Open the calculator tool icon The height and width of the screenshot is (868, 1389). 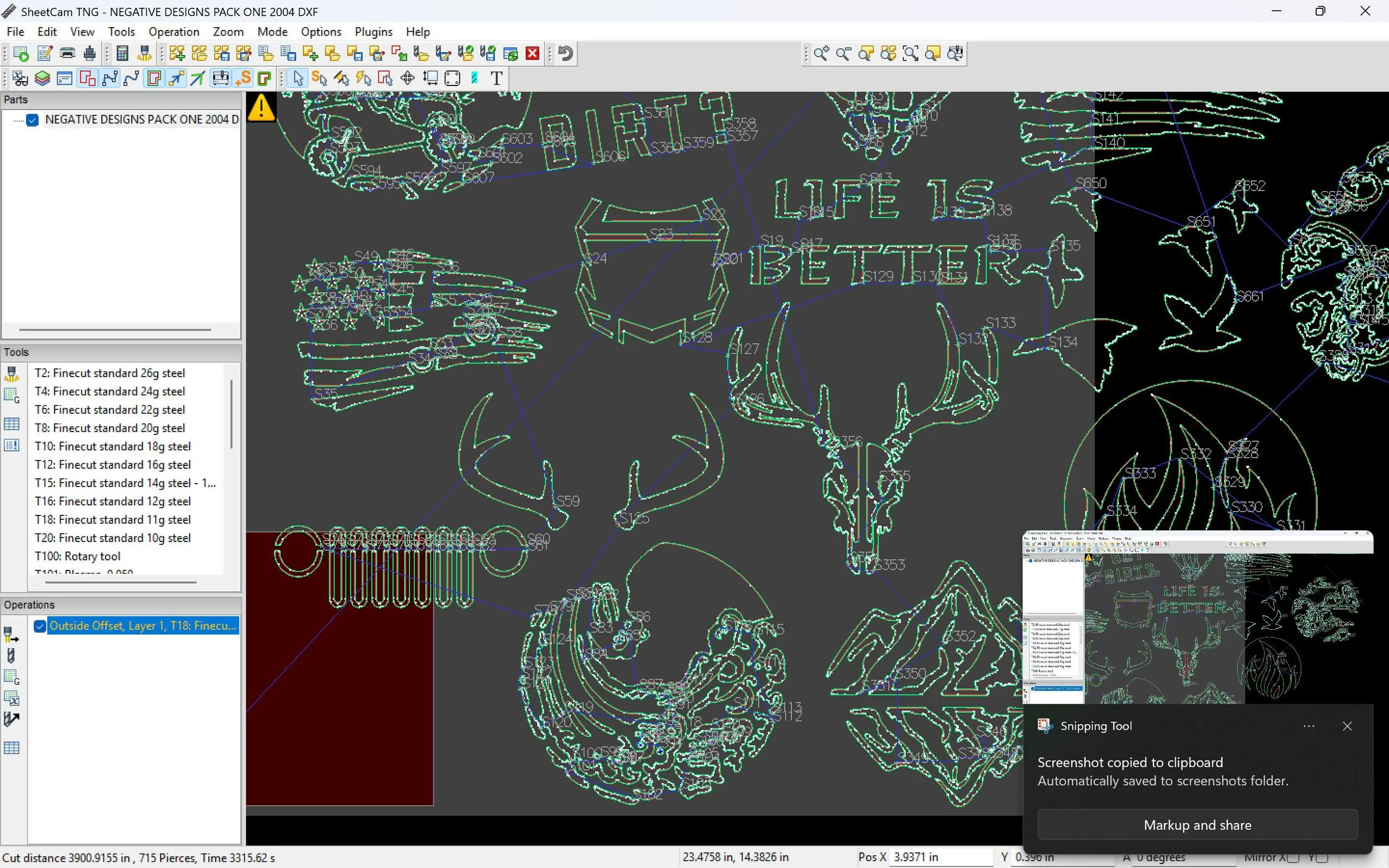[122, 53]
